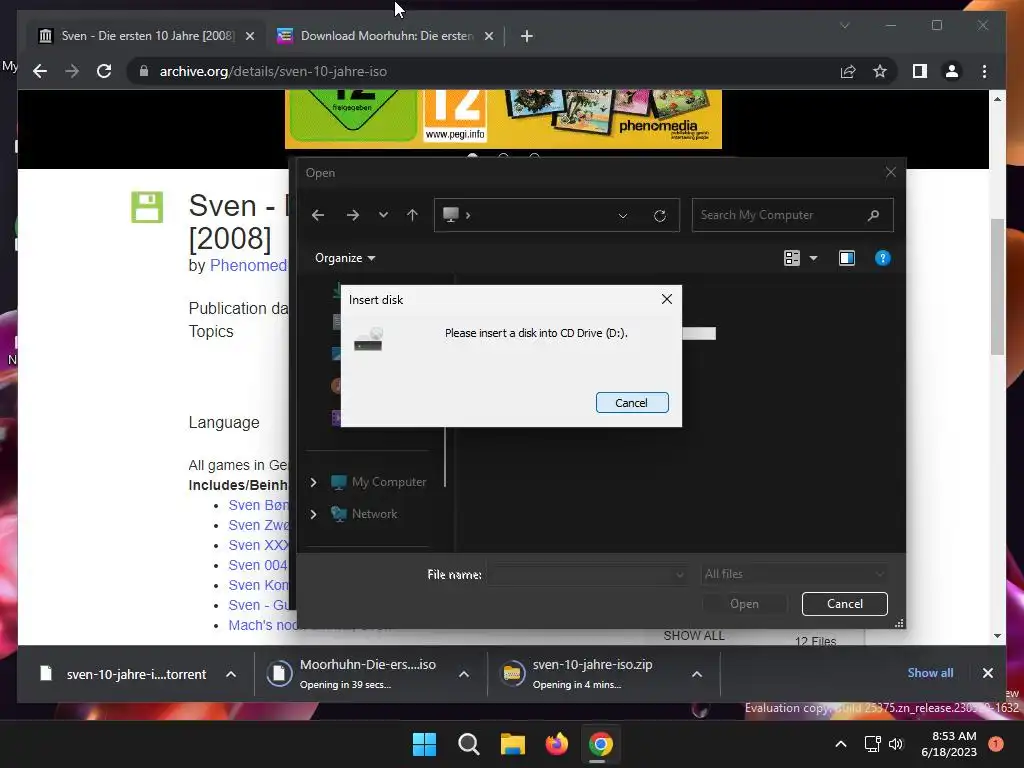
Task: Open the Sven XXX link
Action: pos(259,545)
